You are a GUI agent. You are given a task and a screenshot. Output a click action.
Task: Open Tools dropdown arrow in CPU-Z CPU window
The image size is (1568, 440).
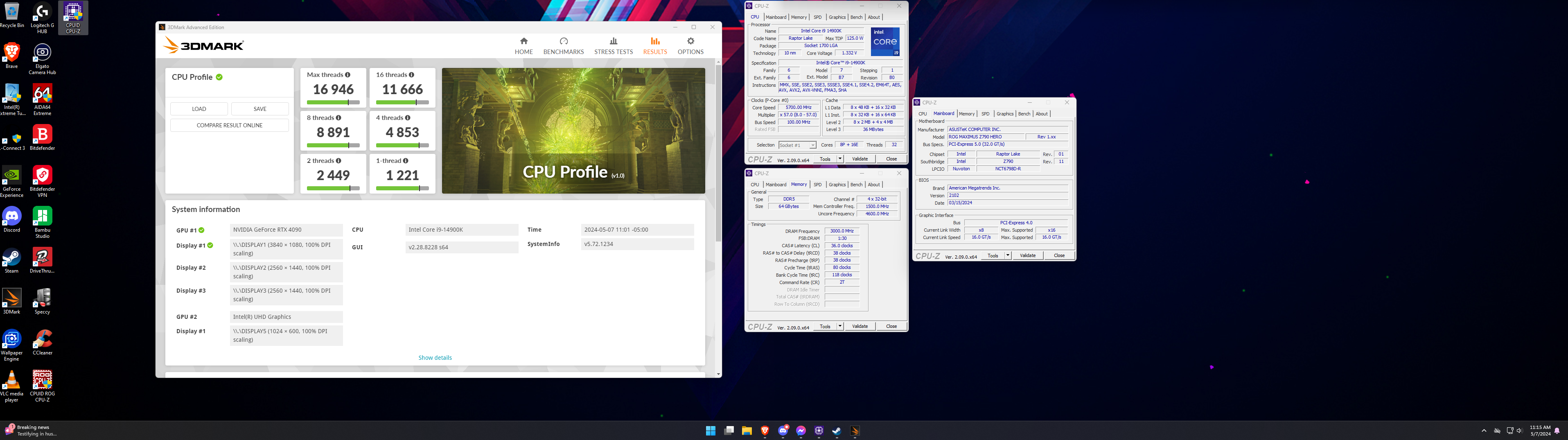(840, 159)
